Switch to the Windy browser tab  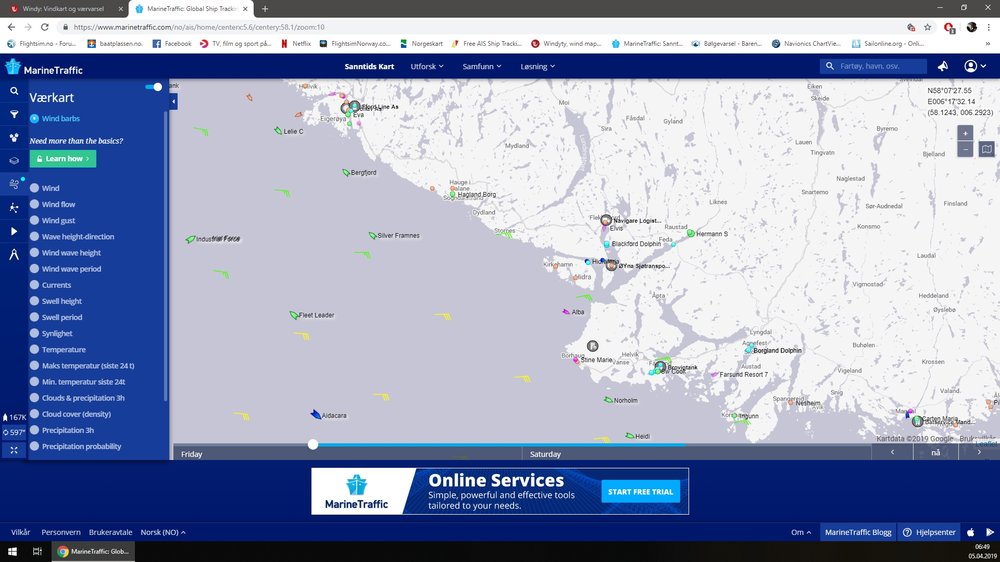64,9
